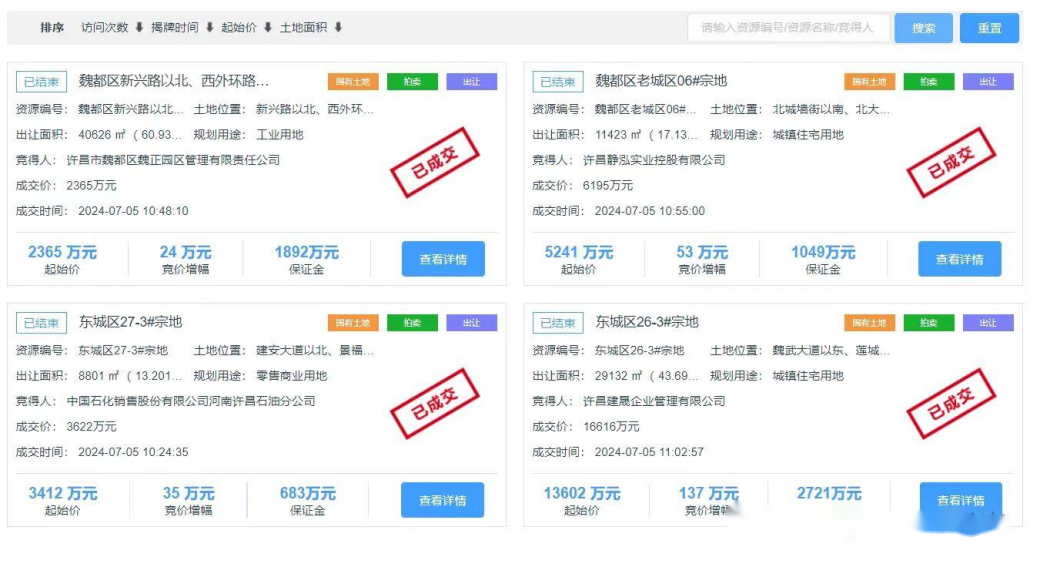The width and height of the screenshot is (1040, 567).
Task: Click the red 已成交 stamp on the 魏都区新兴路 card
Action: [432, 162]
